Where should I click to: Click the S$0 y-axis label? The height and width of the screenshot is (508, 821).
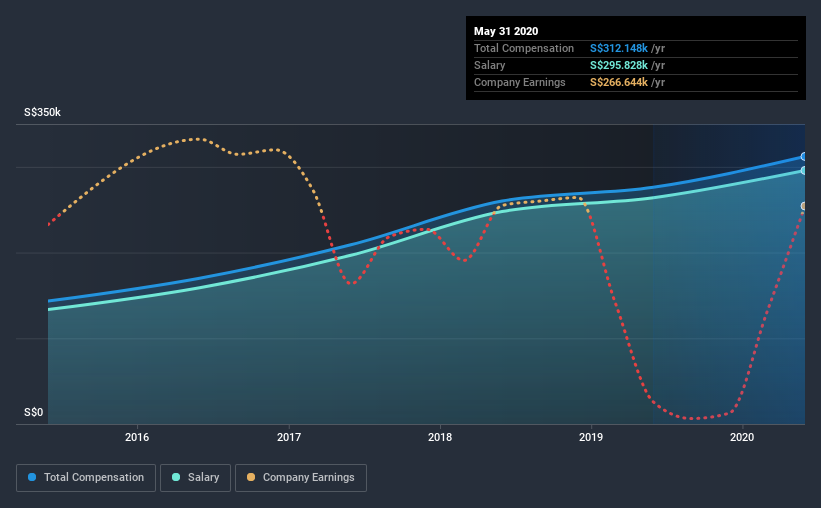pyautogui.click(x=34, y=413)
